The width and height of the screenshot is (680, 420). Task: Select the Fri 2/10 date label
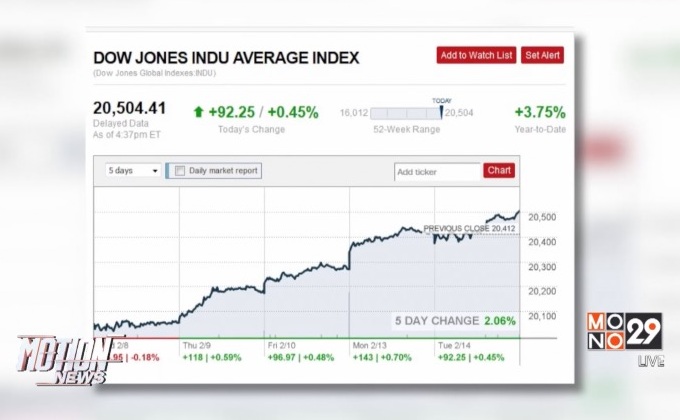pos(282,344)
